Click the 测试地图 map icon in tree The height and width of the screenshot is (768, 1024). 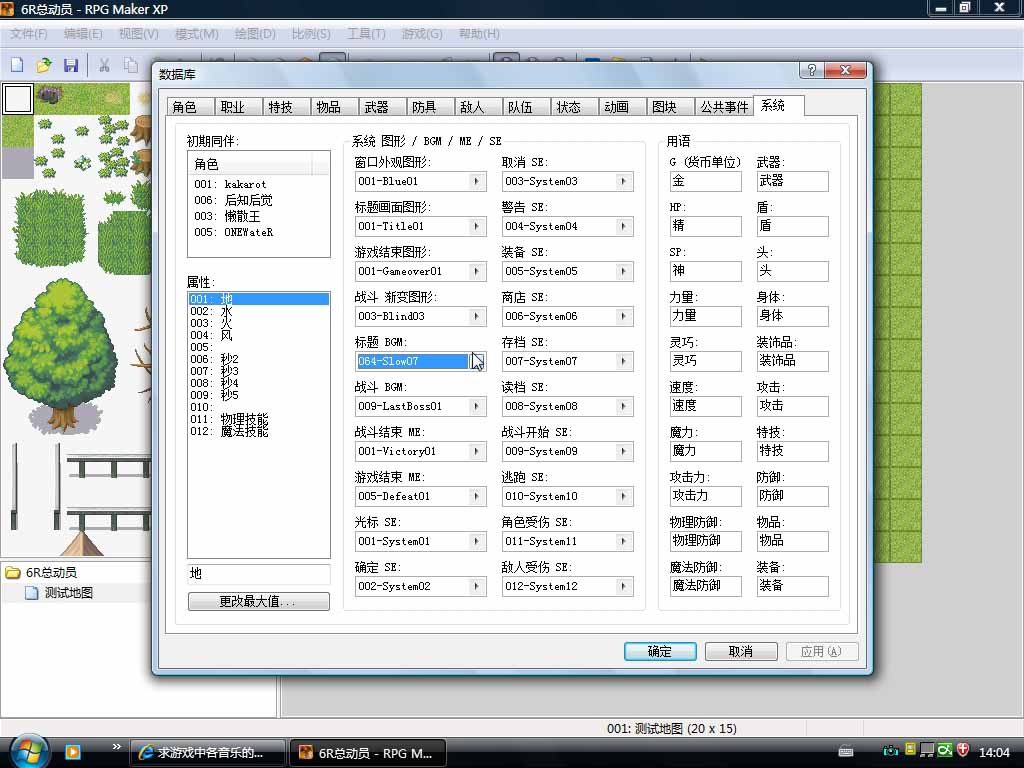(x=31, y=593)
